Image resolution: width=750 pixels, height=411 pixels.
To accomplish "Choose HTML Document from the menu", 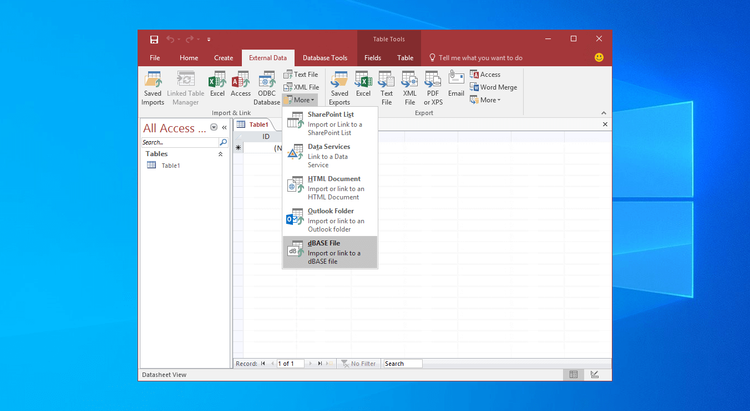I will tap(330, 188).
